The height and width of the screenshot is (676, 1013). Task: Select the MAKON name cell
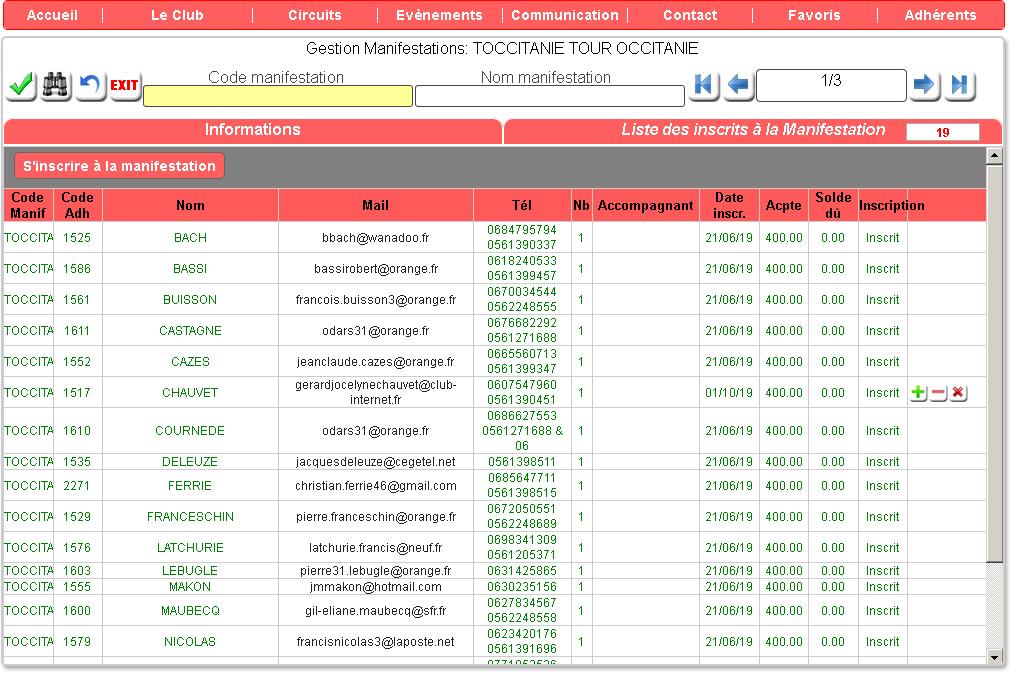191,587
